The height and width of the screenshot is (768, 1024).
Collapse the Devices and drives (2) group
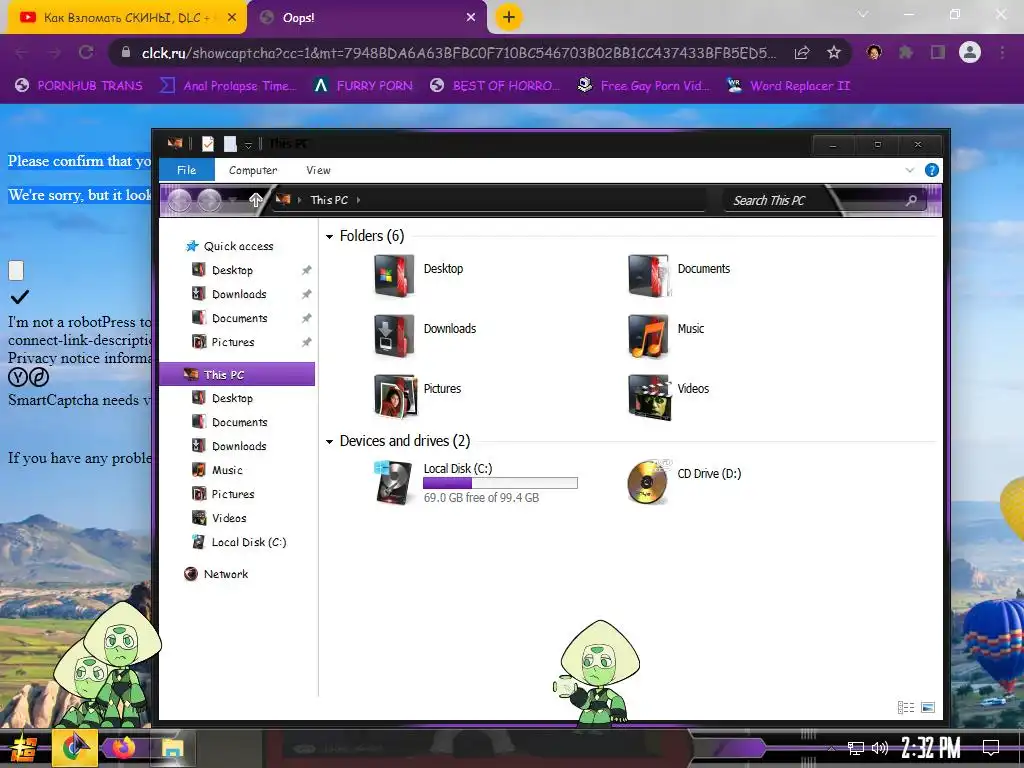coord(329,442)
